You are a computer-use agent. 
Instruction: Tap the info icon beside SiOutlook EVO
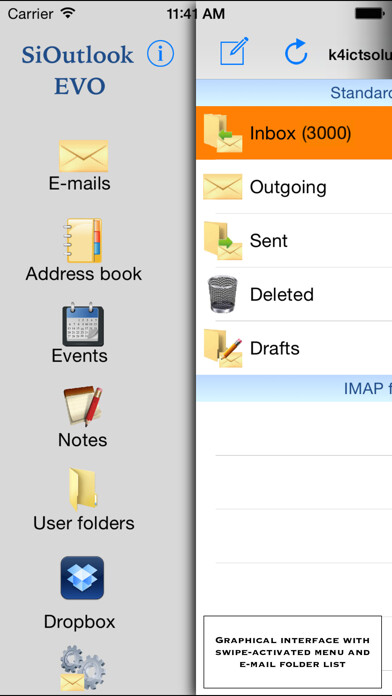click(160, 54)
